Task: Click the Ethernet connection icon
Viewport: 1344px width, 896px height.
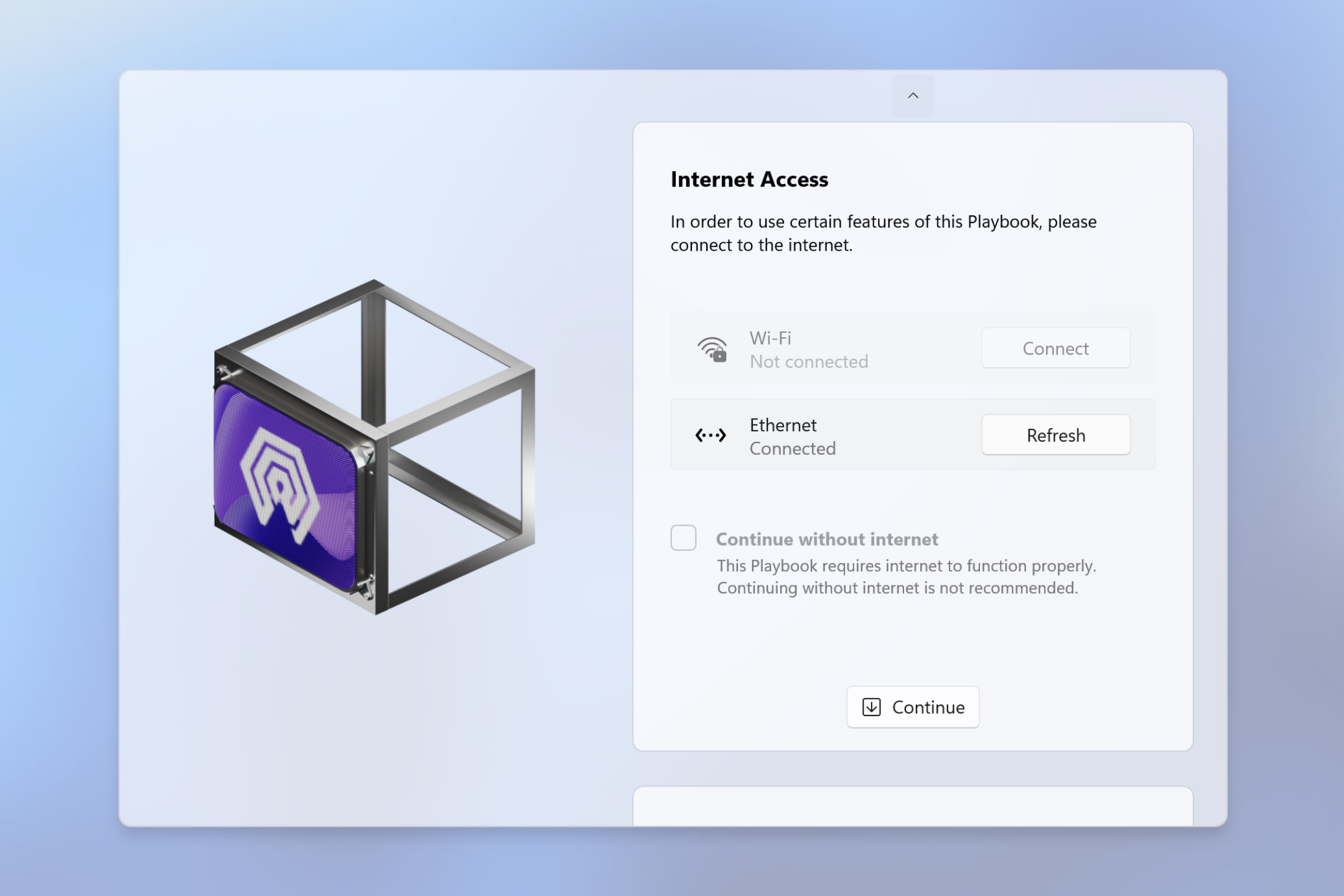Action: click(711, 435)
